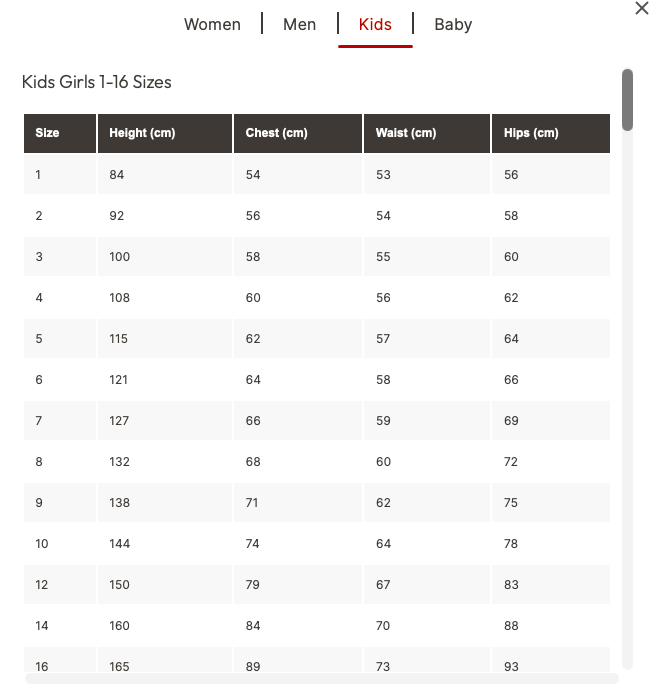Click waist value 59 in the size 7 row

383,421
